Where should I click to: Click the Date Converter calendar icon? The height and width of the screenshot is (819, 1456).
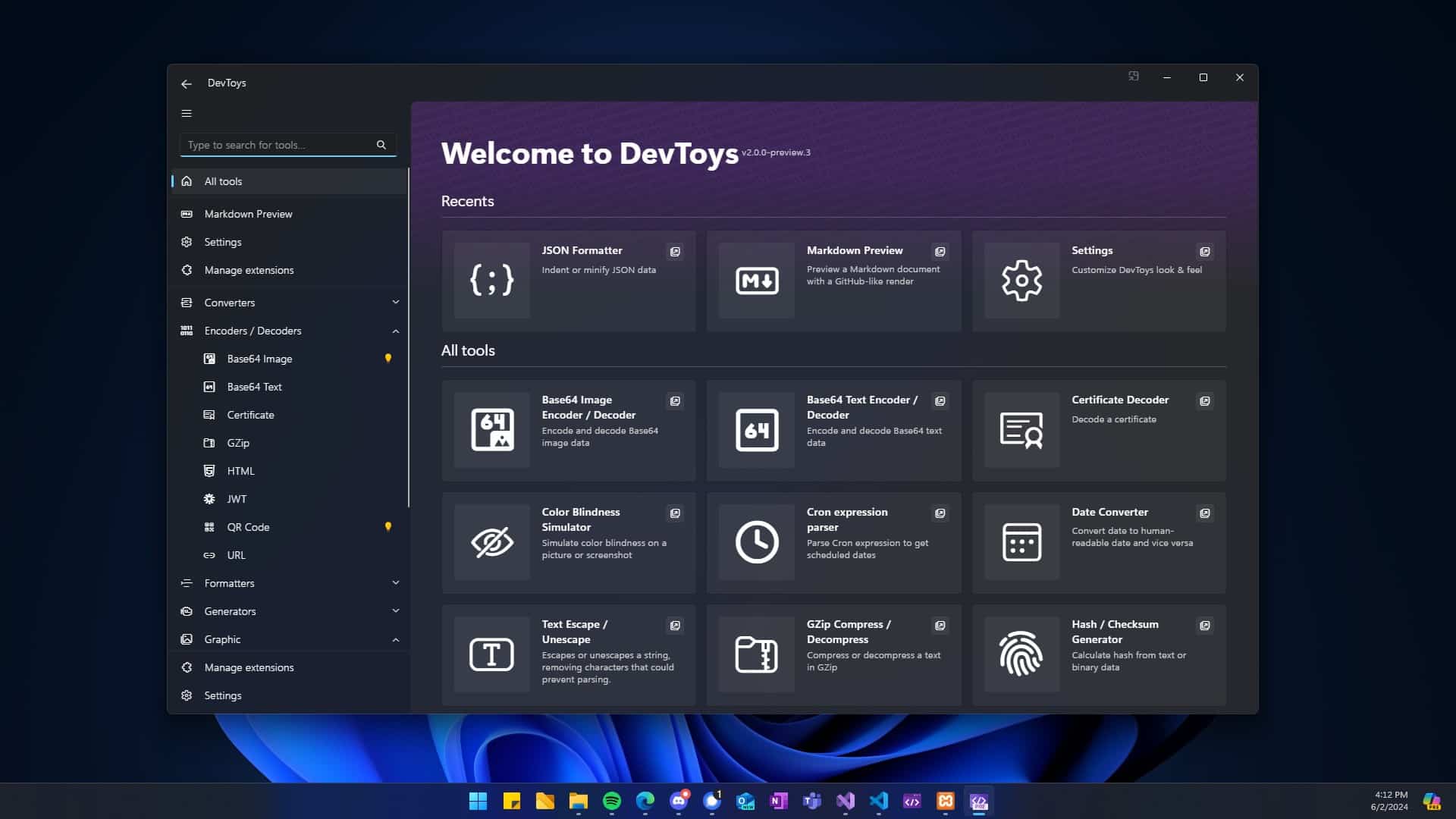pos(1021,541)
